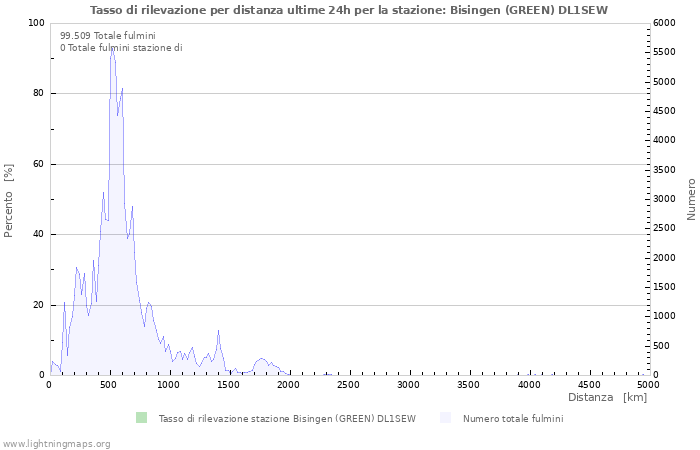
Task: Click x-axis tick label 500
Action: [x=109, y=385]
